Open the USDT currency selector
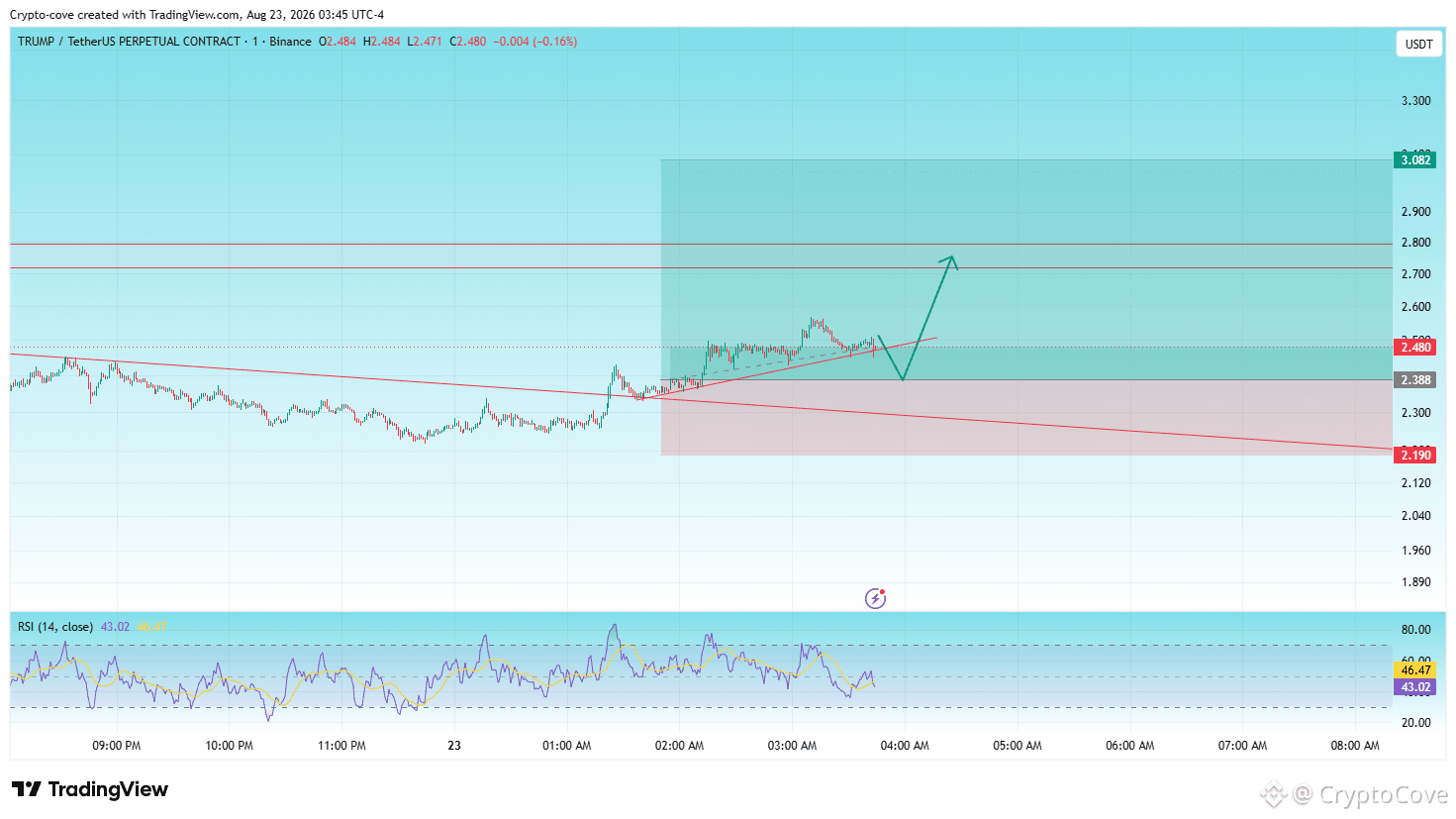1456x819 pixels. (1418, 44)
